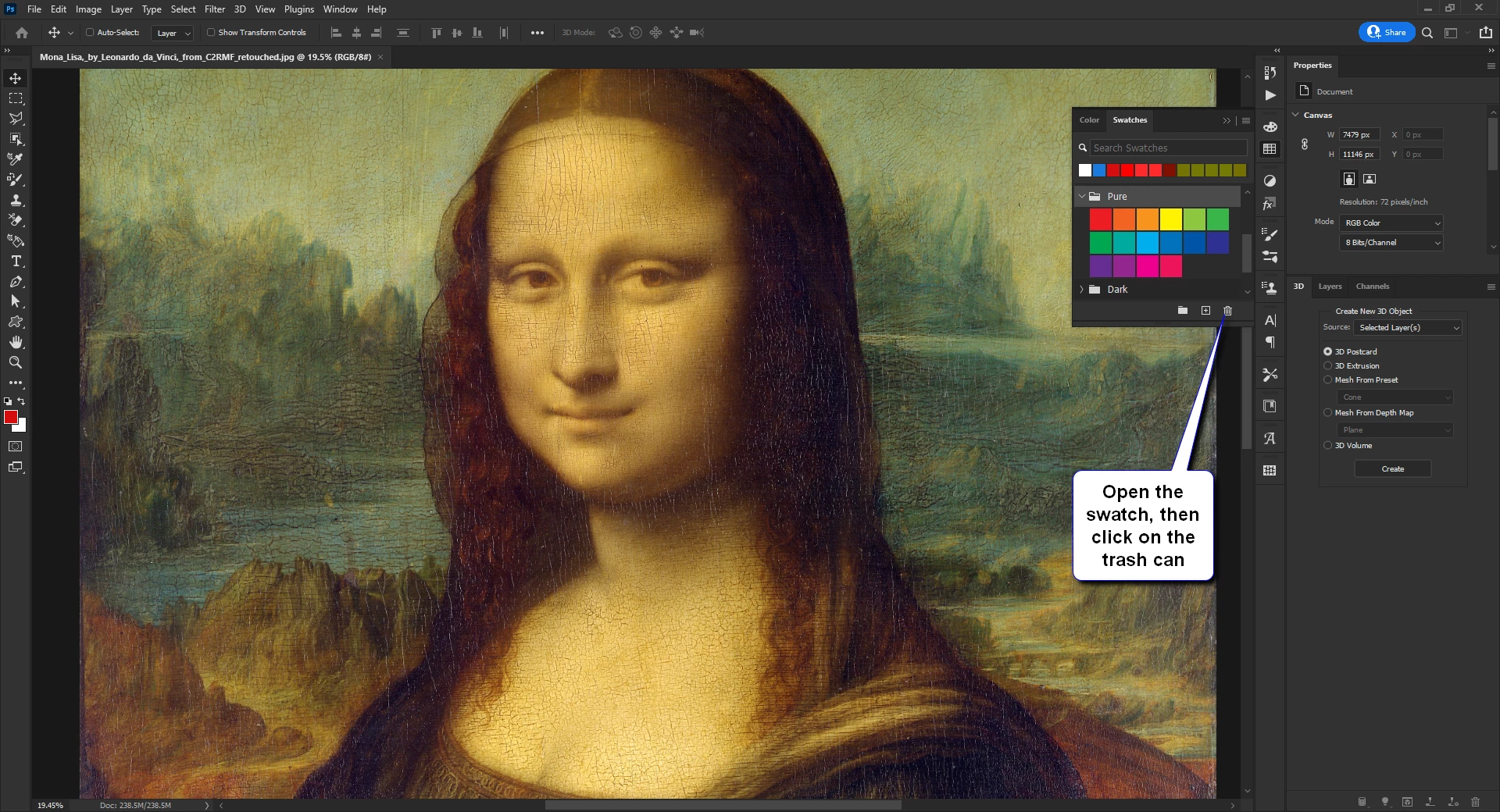This screenshot has height=812, width=1500.
Task: Switch to the Layers tab
Action: click(1330, 287)
